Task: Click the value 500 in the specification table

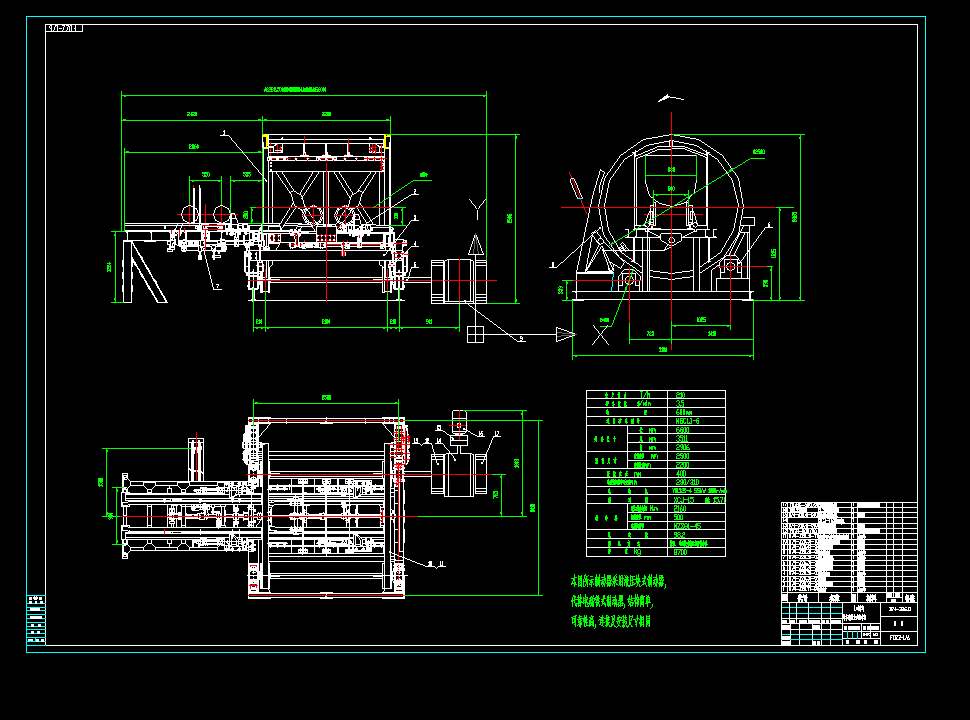Action: click(679, 517)
